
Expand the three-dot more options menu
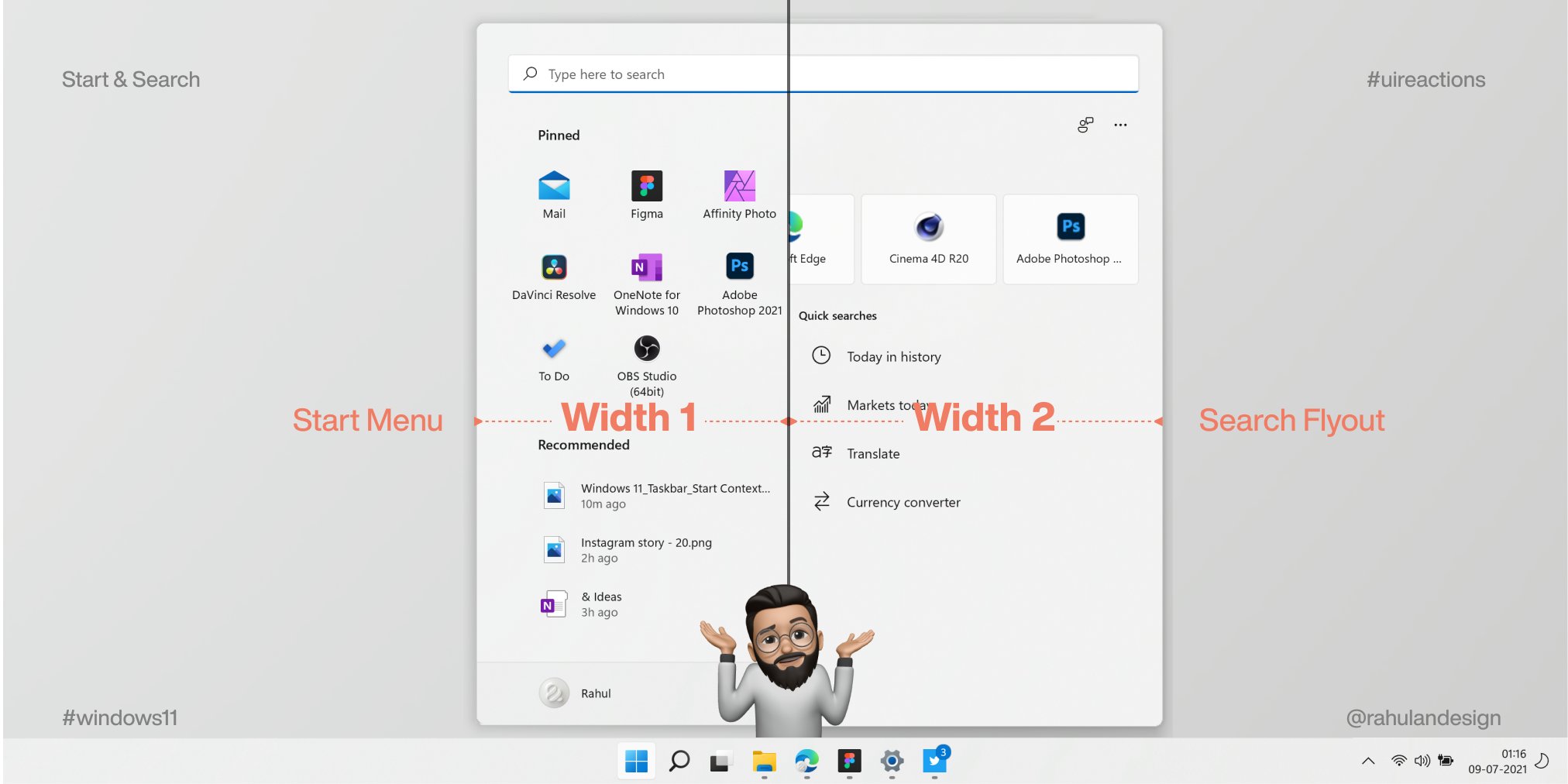click(1120, 125)
